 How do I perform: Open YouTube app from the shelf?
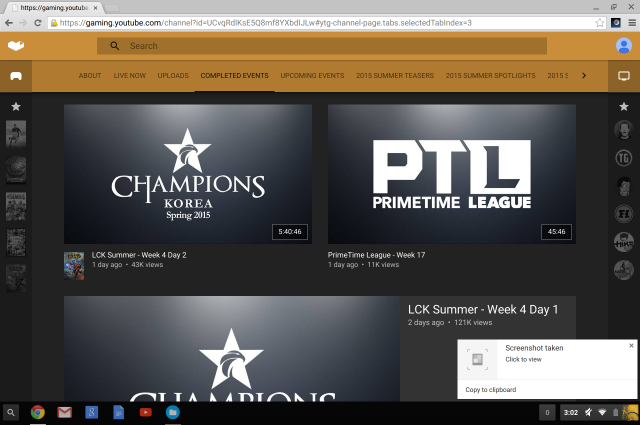(146, 412)
